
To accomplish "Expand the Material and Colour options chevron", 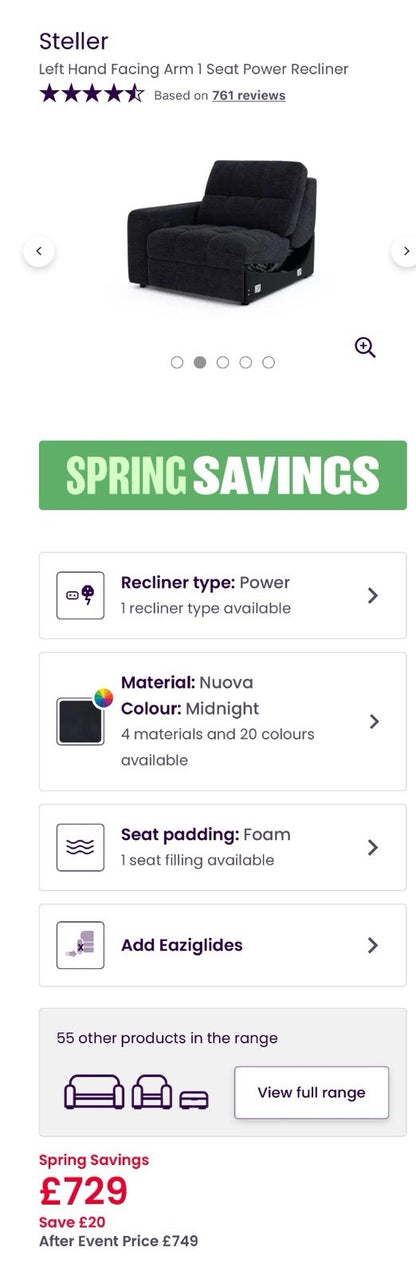I will click(x=373, y=721).
